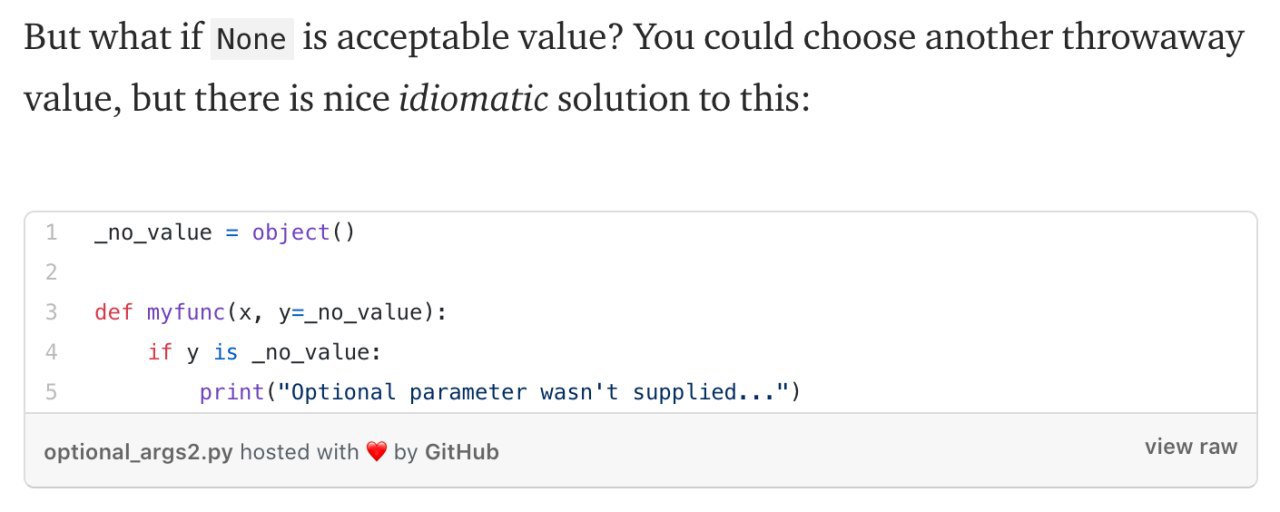Click the word "throwaway" in the paragraph
Viewport: 1280px width, 512px height.
(x=1153, y=39)
